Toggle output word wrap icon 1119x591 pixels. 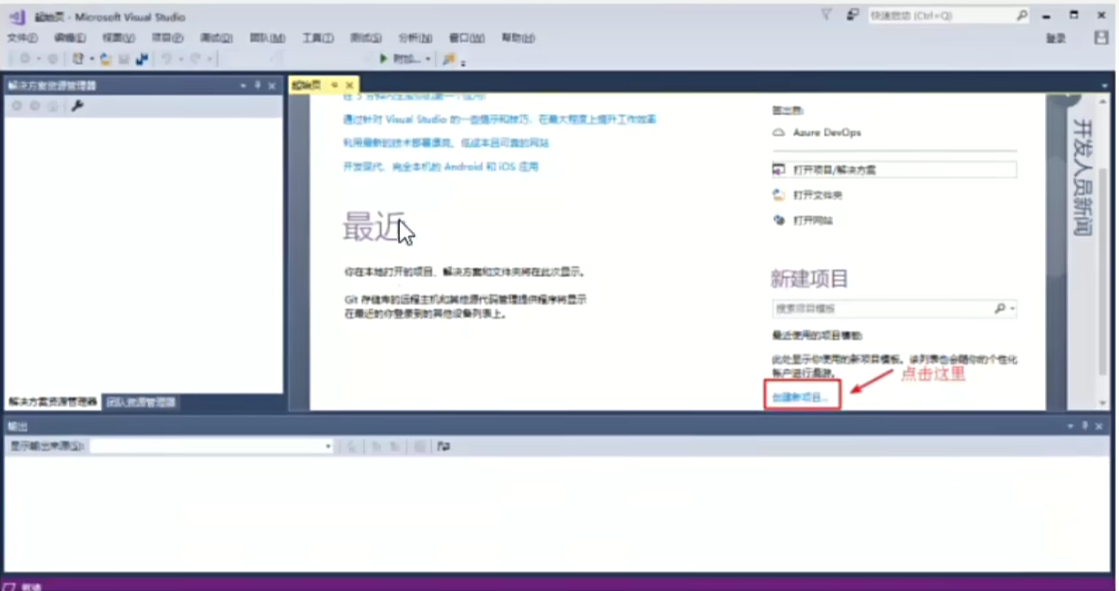coord(444,446)
